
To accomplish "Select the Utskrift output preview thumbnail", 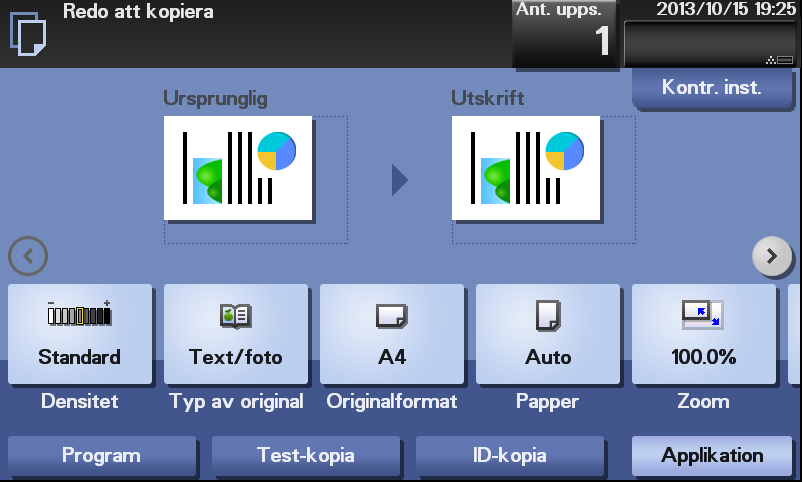I will [x=526, y=168].
